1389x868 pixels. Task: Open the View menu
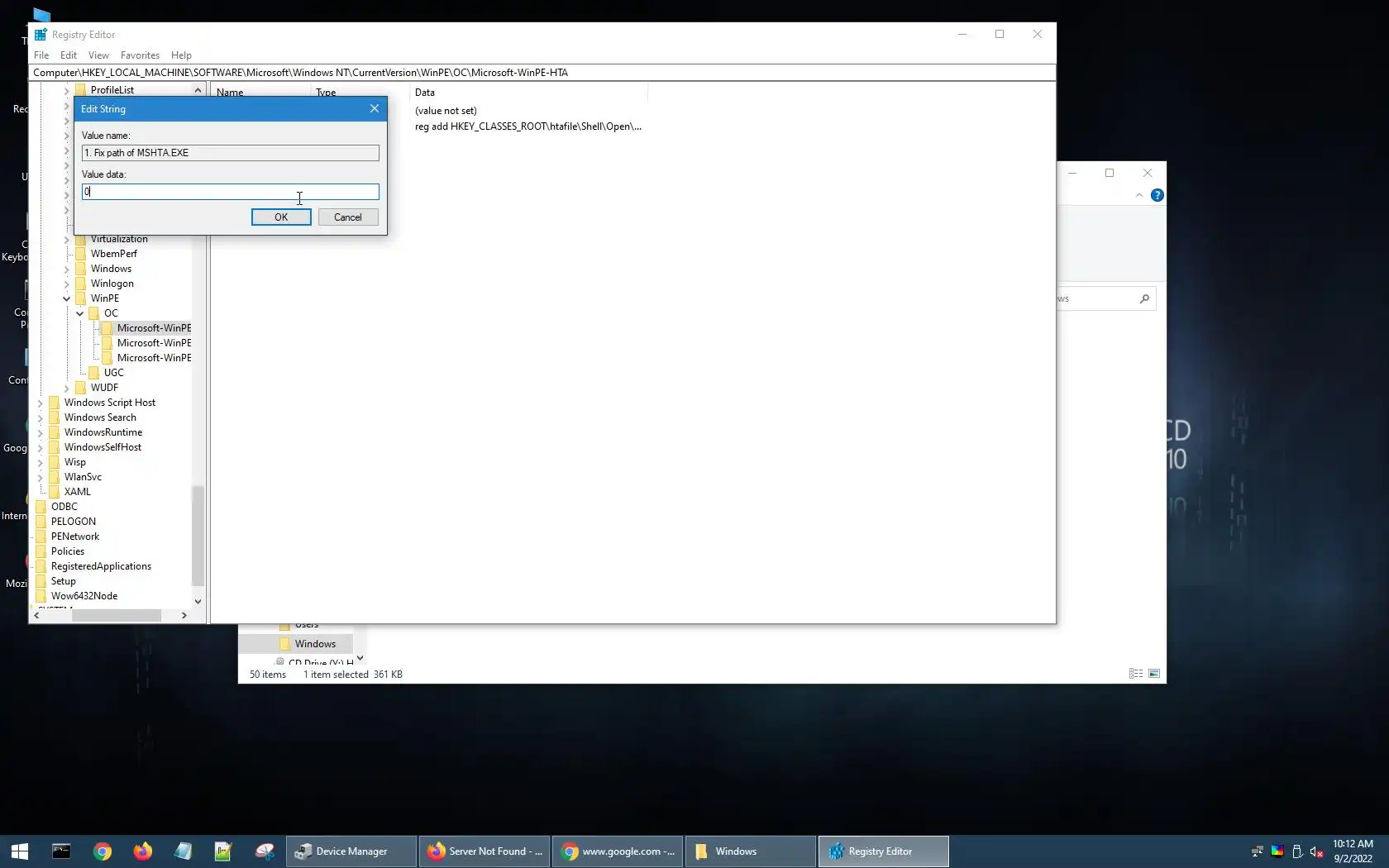(x=98, y=55)
